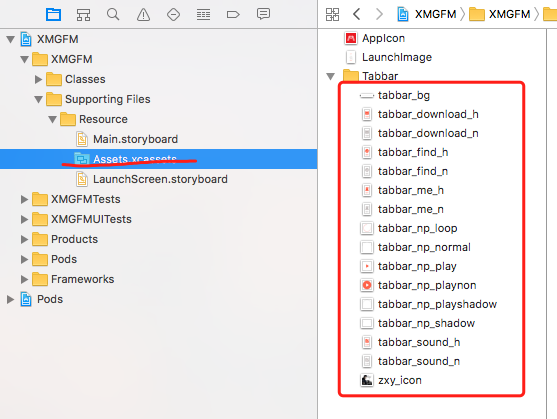This screenshot has height=419, width=557.
Task: Show the Issue navigator warning triangle
Action: [144, 15]
